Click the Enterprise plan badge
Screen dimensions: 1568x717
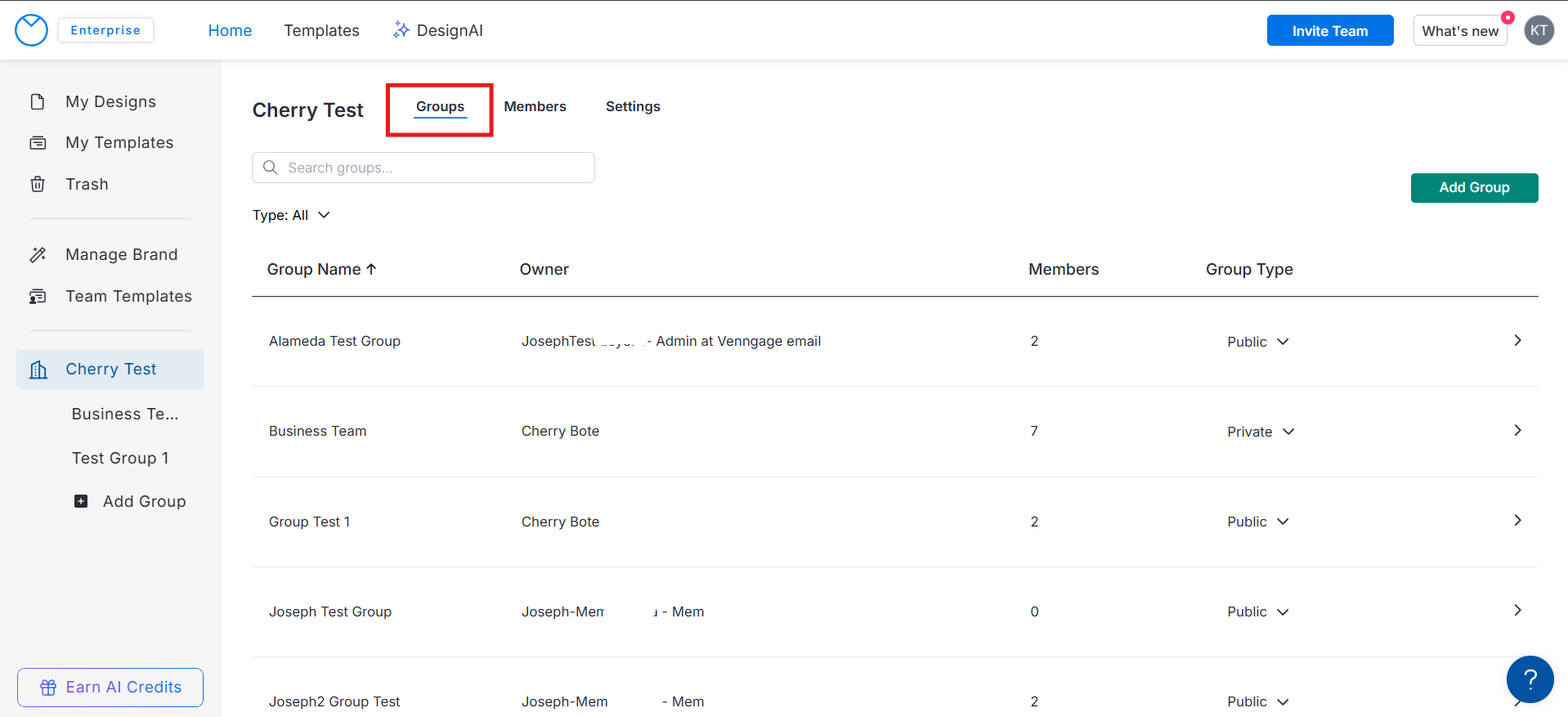click(x=105, y=30)
